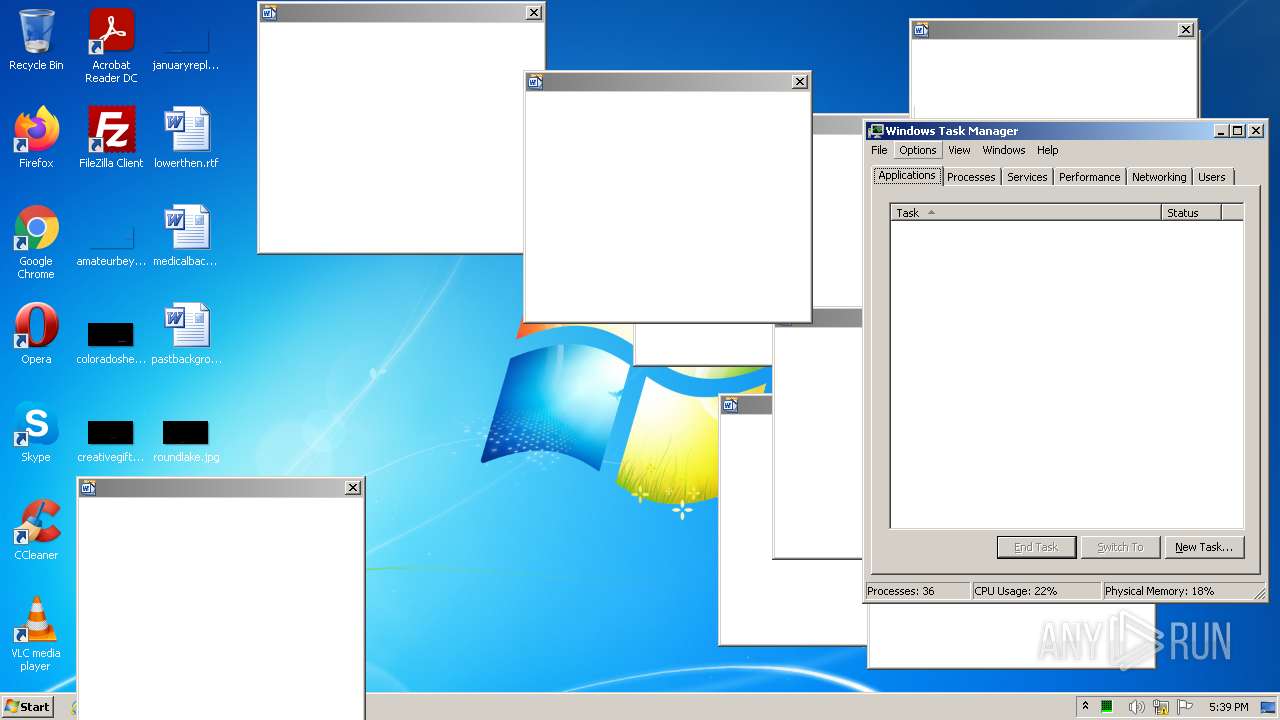Click the greyed Switch To button

point(1120,547)
